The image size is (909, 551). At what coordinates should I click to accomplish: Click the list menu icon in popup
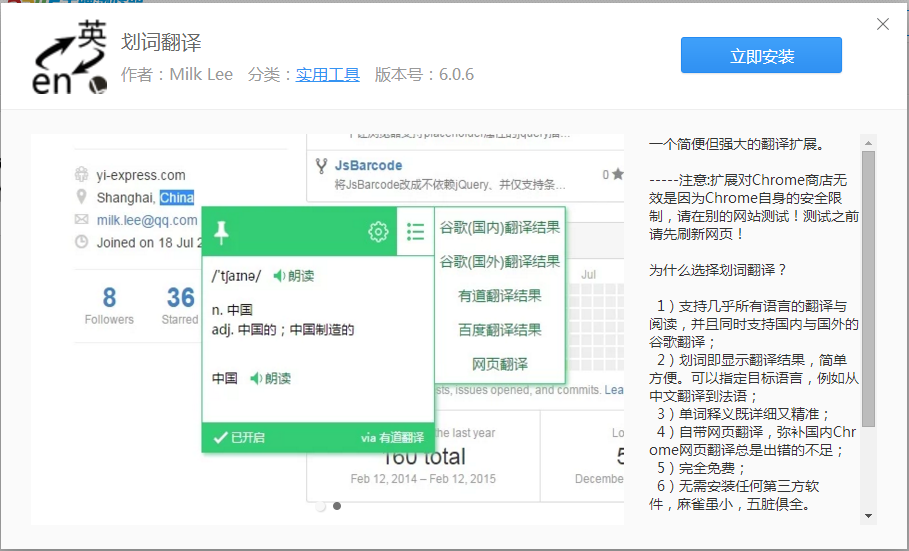click(x=415, y=231)
